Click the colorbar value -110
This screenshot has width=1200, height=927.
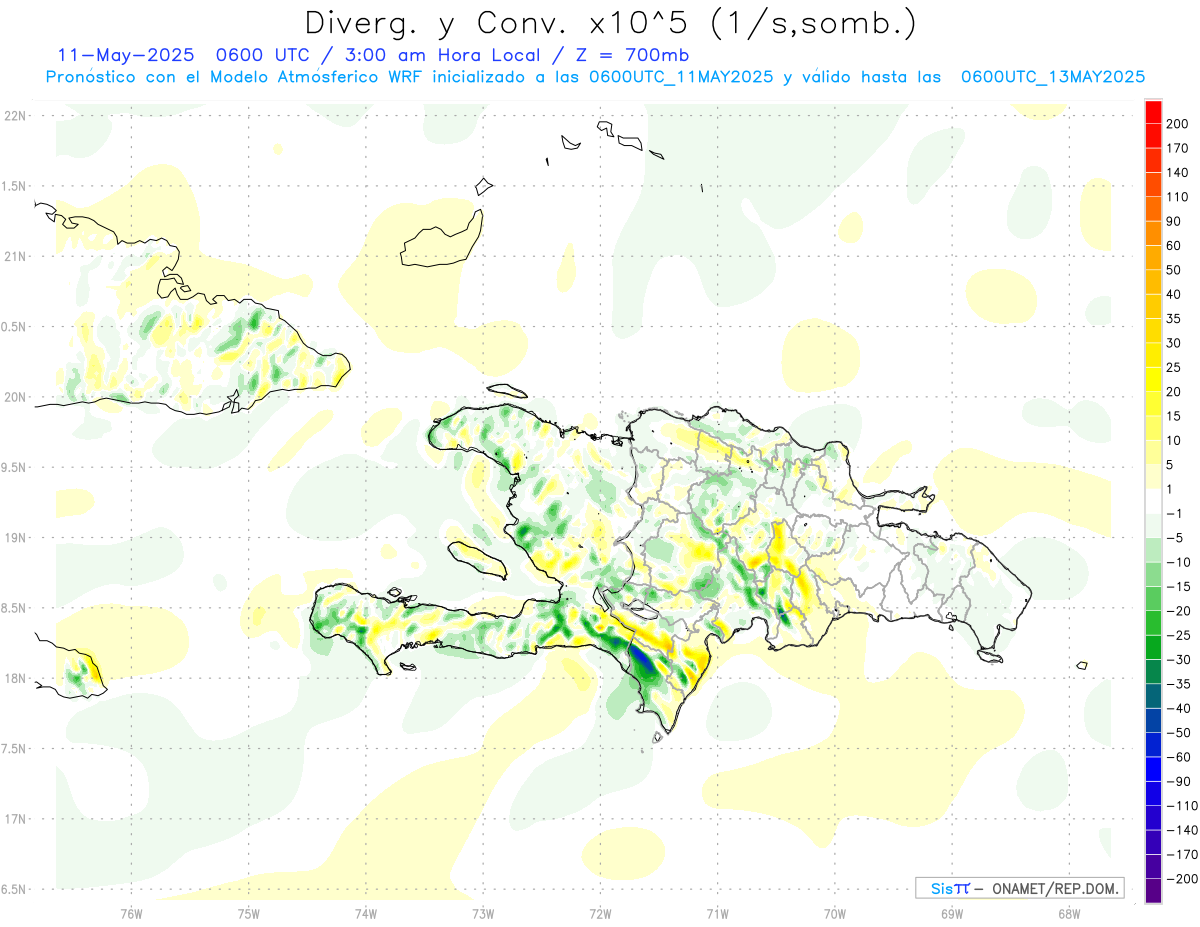[1182, 806]
